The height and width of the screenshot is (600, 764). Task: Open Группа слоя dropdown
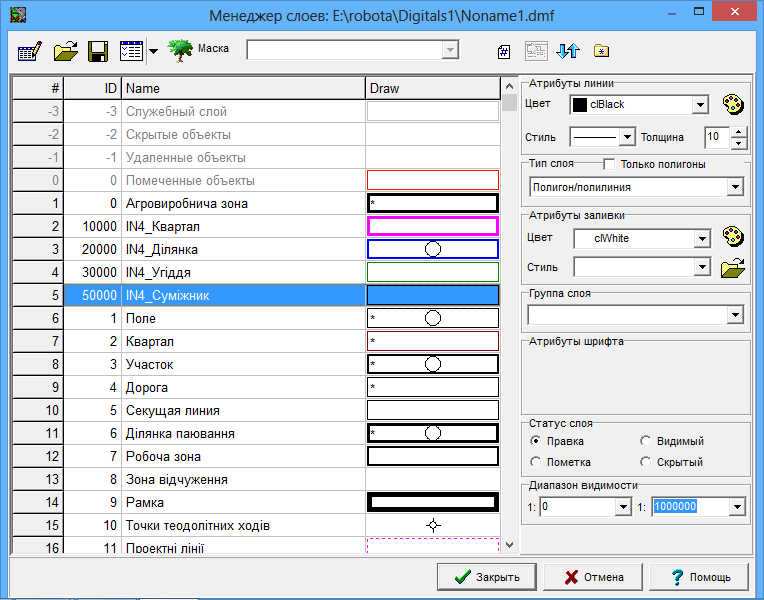(x=735, y=315)
